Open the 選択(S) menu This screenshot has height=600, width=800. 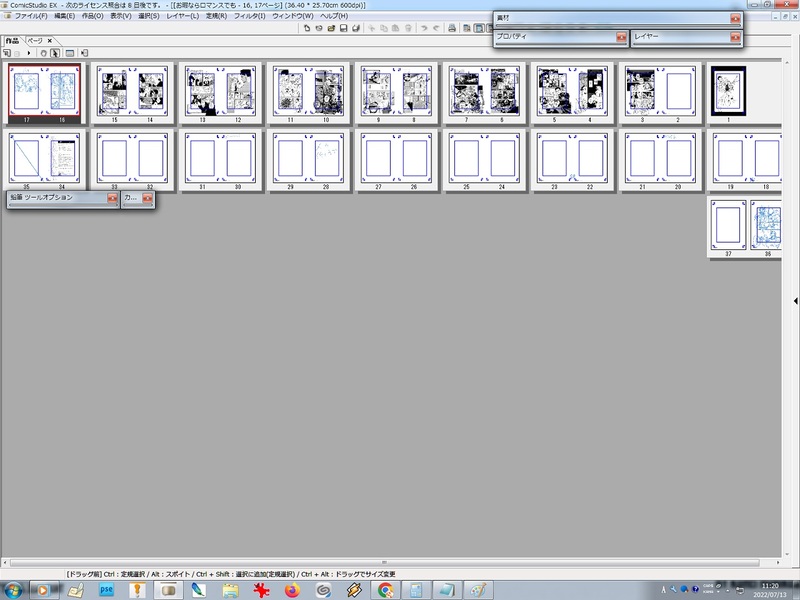148,16
